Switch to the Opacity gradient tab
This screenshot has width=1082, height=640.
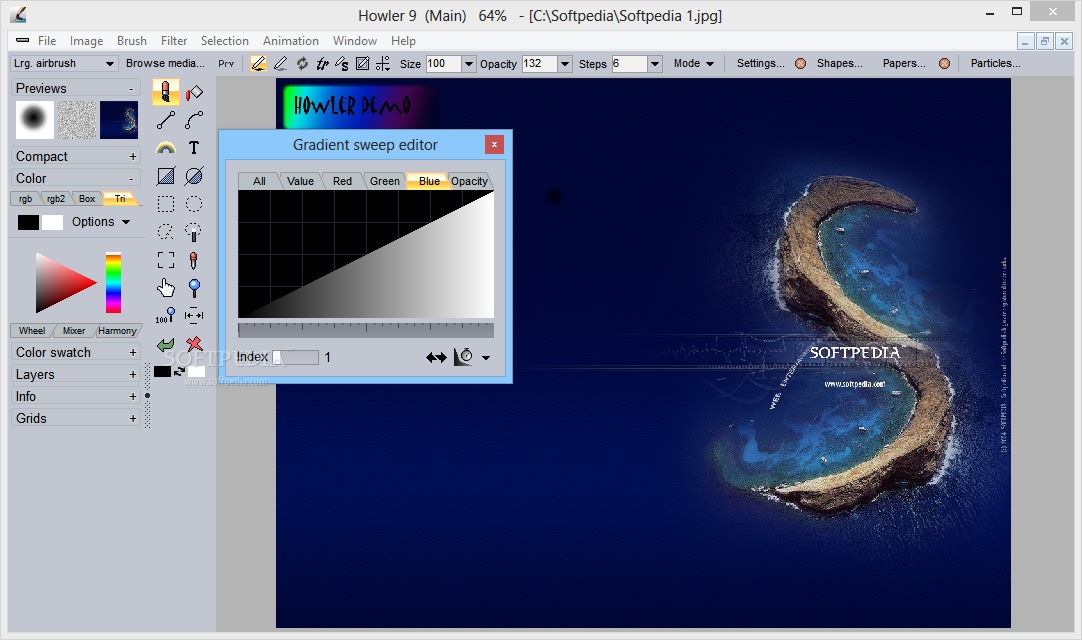click(x=469, y=181)
